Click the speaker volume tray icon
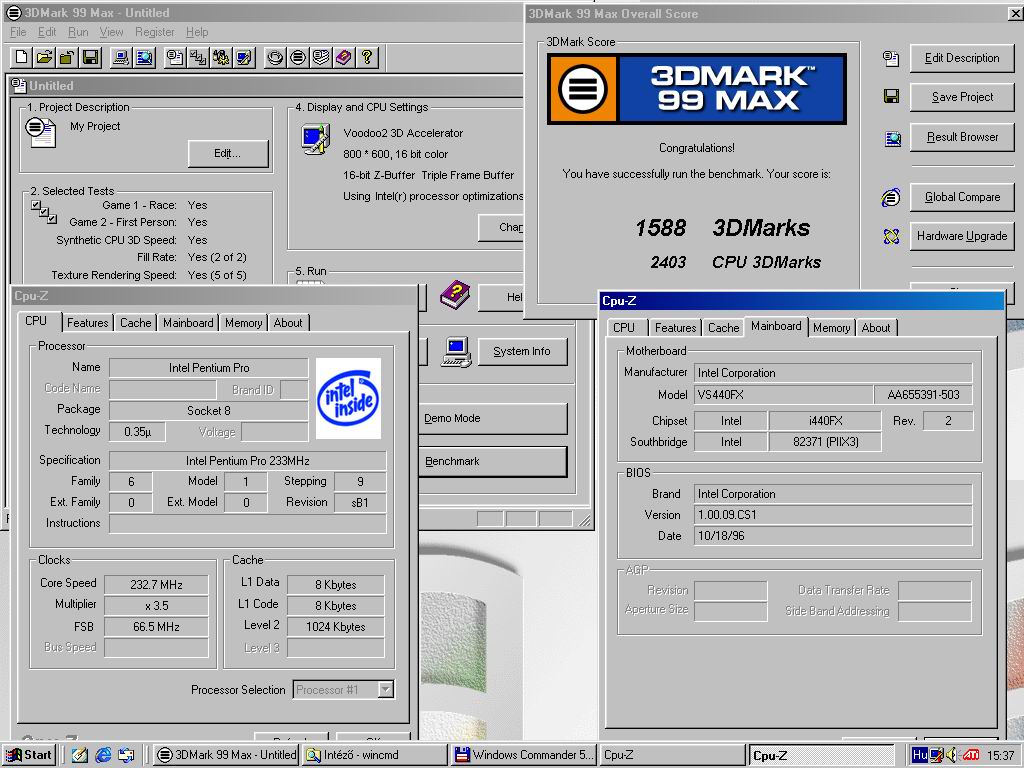1024x768 pixels. tap(952, 755)
